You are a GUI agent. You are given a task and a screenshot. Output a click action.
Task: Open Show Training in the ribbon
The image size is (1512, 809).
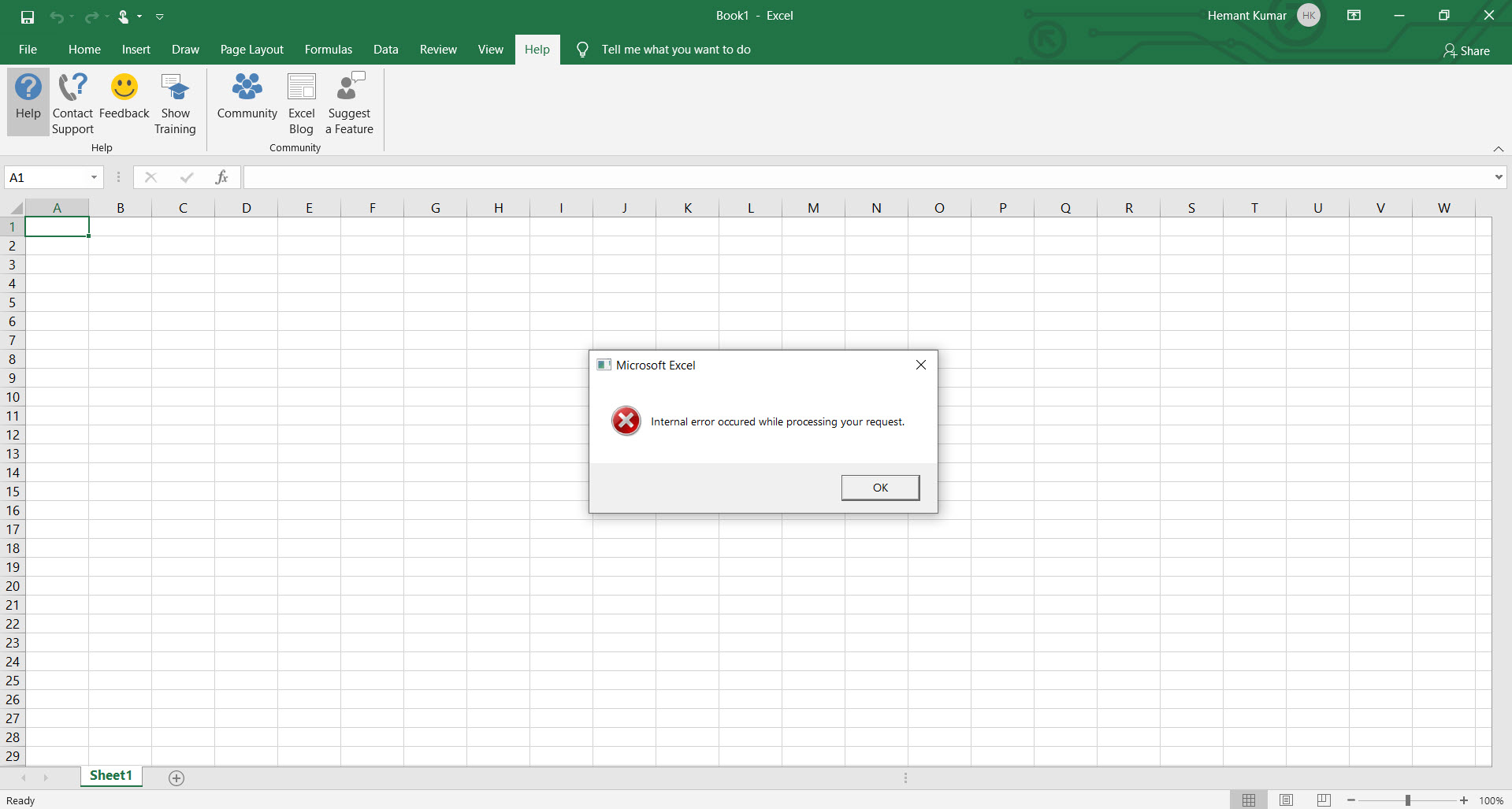pos(175,103)
